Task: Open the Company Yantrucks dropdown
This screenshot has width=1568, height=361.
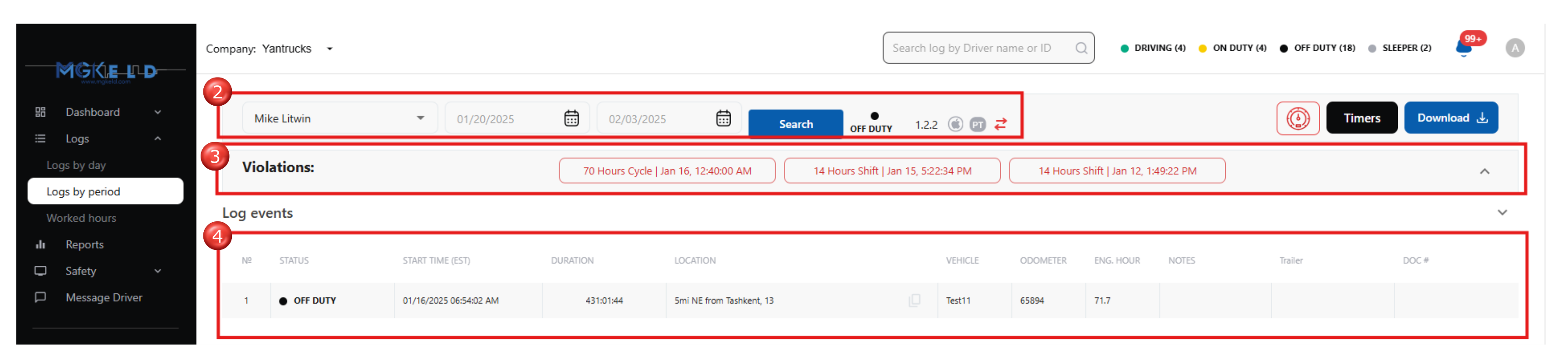Action: pyautogui.click(x=329, y=49)
